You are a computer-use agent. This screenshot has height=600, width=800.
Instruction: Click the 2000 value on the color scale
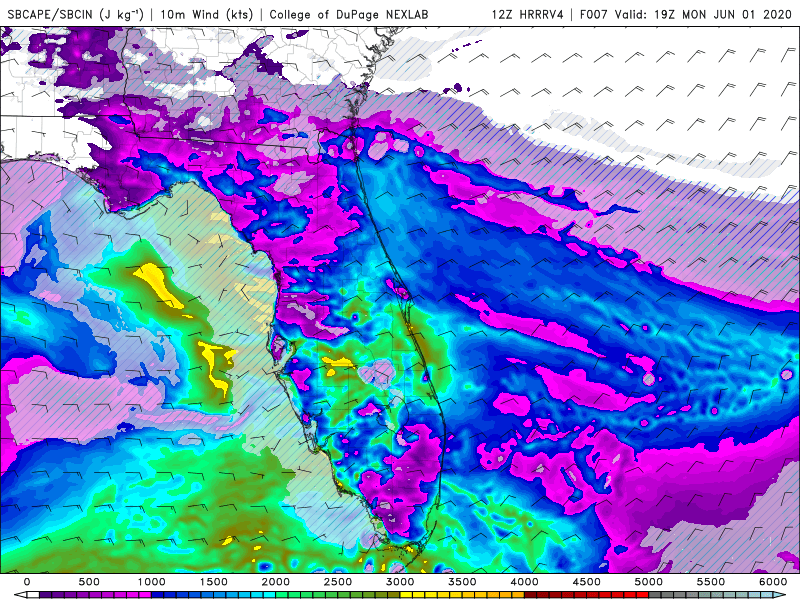276,582
